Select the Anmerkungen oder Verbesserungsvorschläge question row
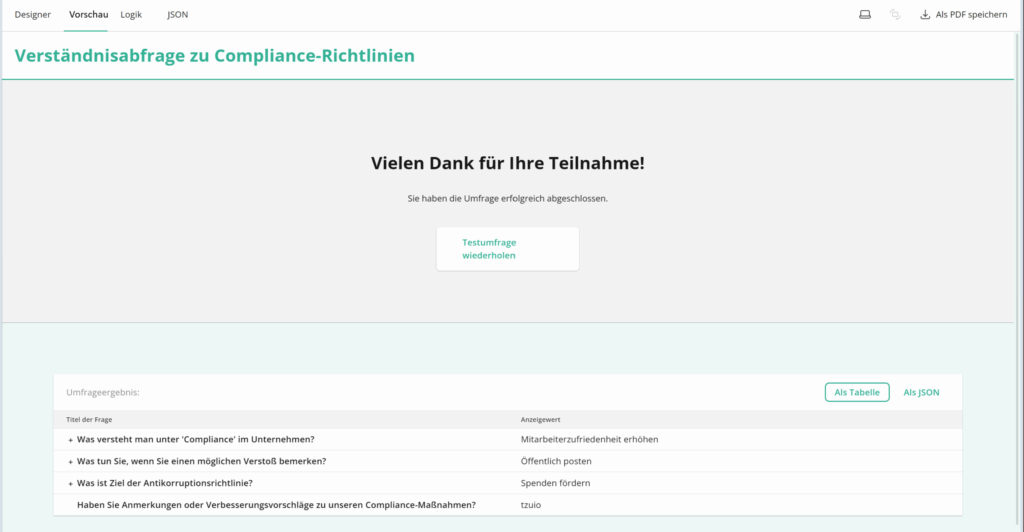Viewport: 1024px width, 532px height. (x=276, y=505)
